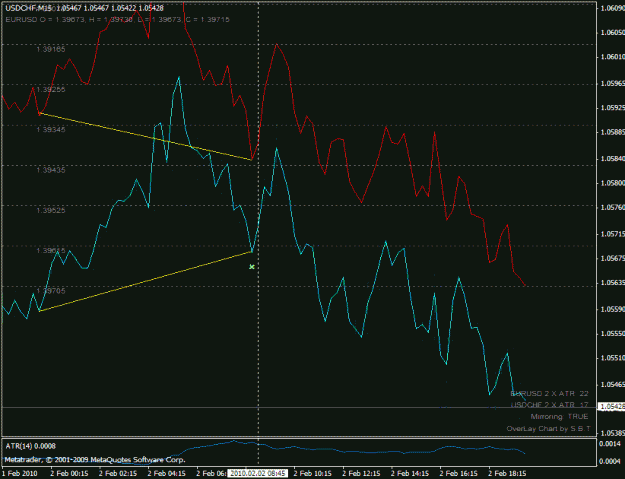This screenshot has height=479, width=625.
Task: Click the 1.06010 price scale value
Action: tap(613, 57)
